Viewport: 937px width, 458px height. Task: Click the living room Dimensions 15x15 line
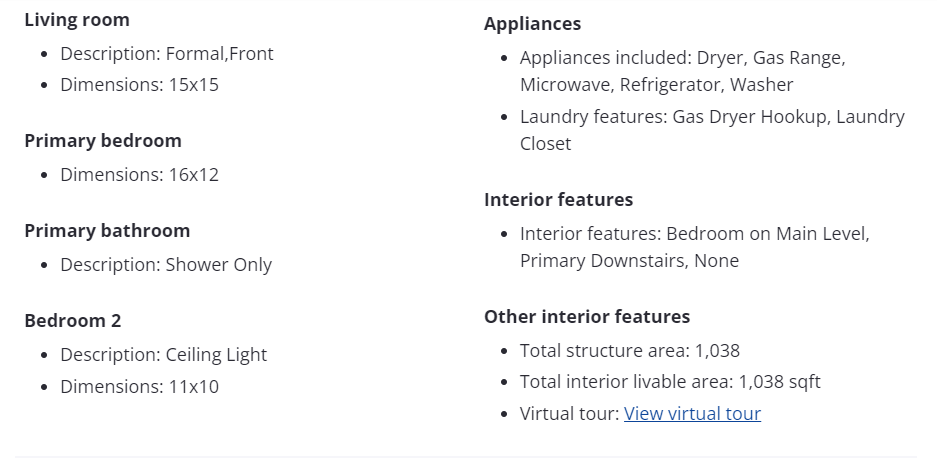click(x=139, y=85)
